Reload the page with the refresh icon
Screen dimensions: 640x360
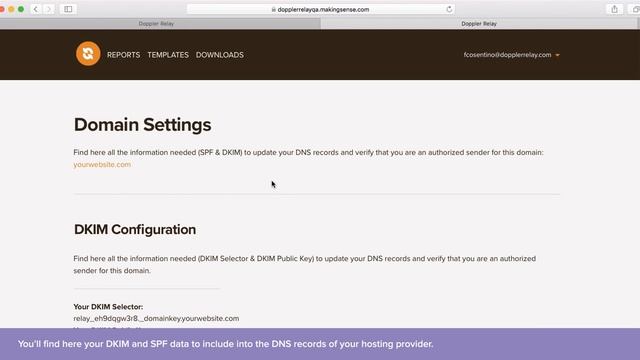[449, 9]
